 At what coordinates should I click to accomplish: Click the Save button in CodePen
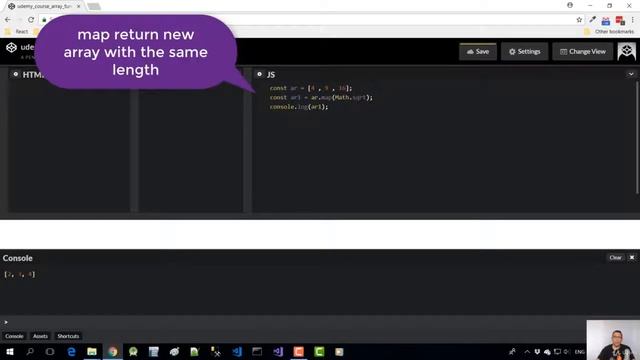(478, 51)
